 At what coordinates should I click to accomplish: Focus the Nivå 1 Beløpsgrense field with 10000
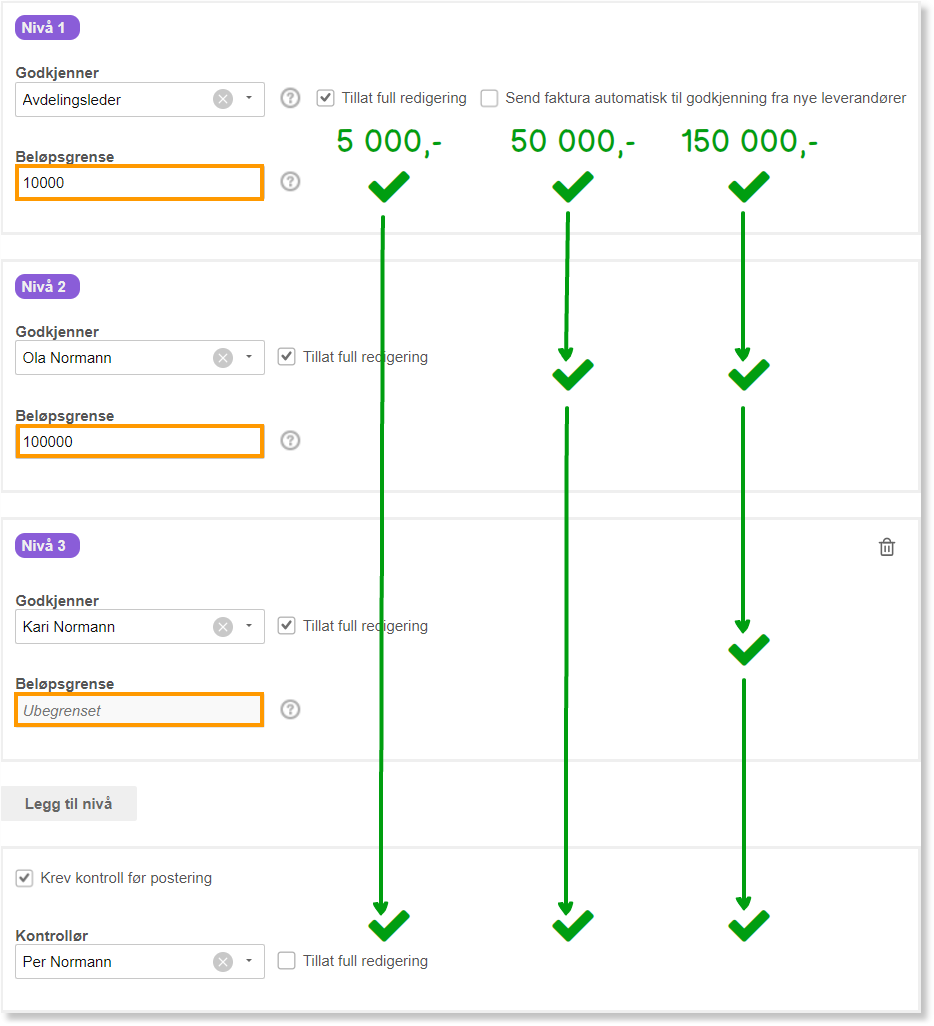click(x=139, y=183)
